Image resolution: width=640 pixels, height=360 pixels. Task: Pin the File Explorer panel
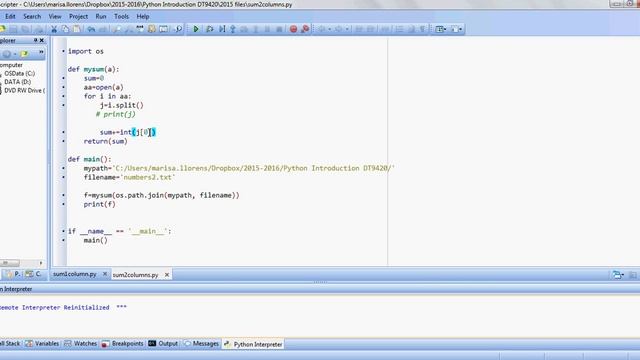pos(36,40)
